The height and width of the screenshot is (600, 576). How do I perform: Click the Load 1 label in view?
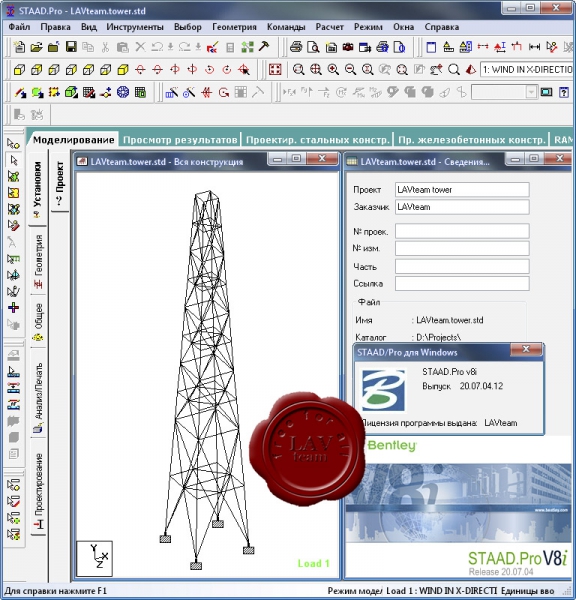[x=313, y=563]
